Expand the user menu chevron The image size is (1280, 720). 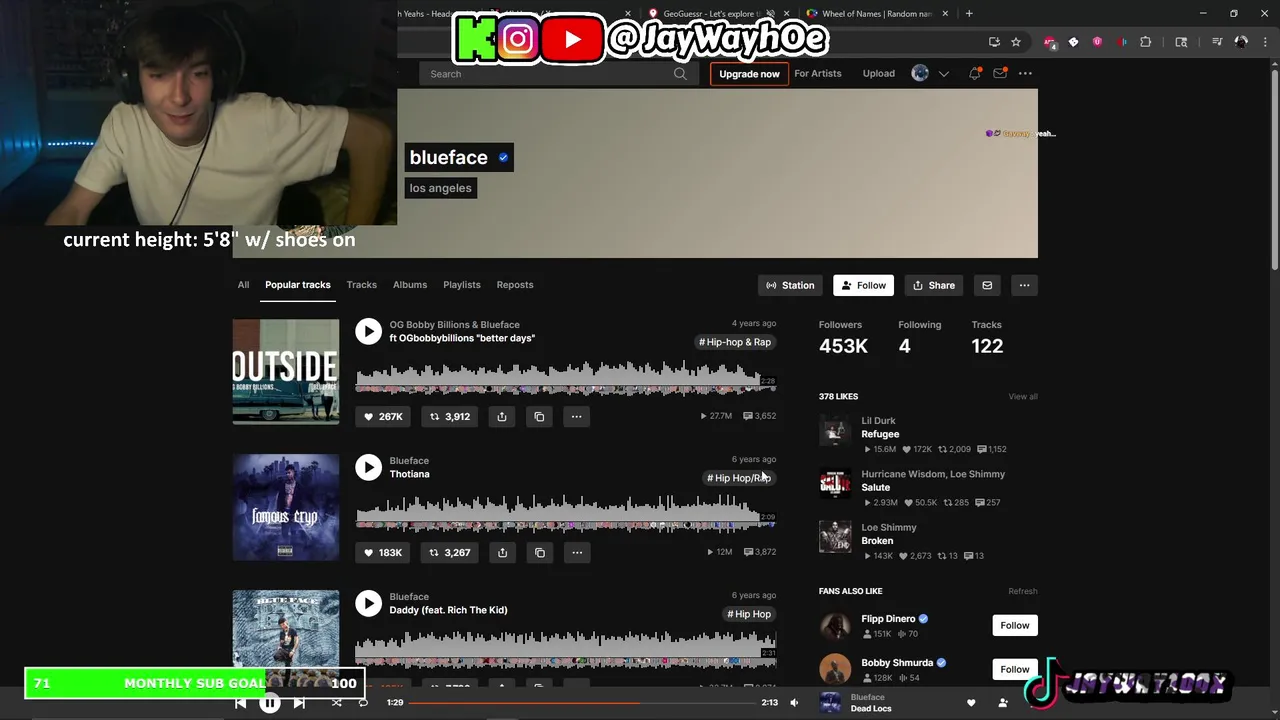tap(943, 74)
